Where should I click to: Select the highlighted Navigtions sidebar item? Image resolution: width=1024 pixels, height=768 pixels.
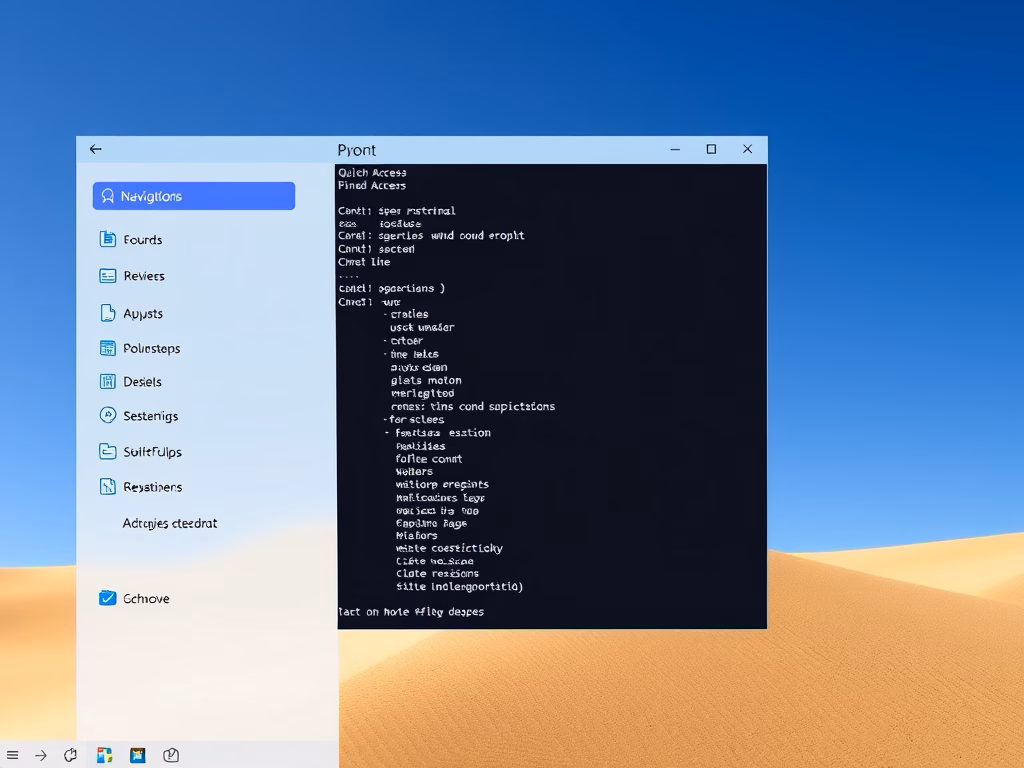[193, 196]
